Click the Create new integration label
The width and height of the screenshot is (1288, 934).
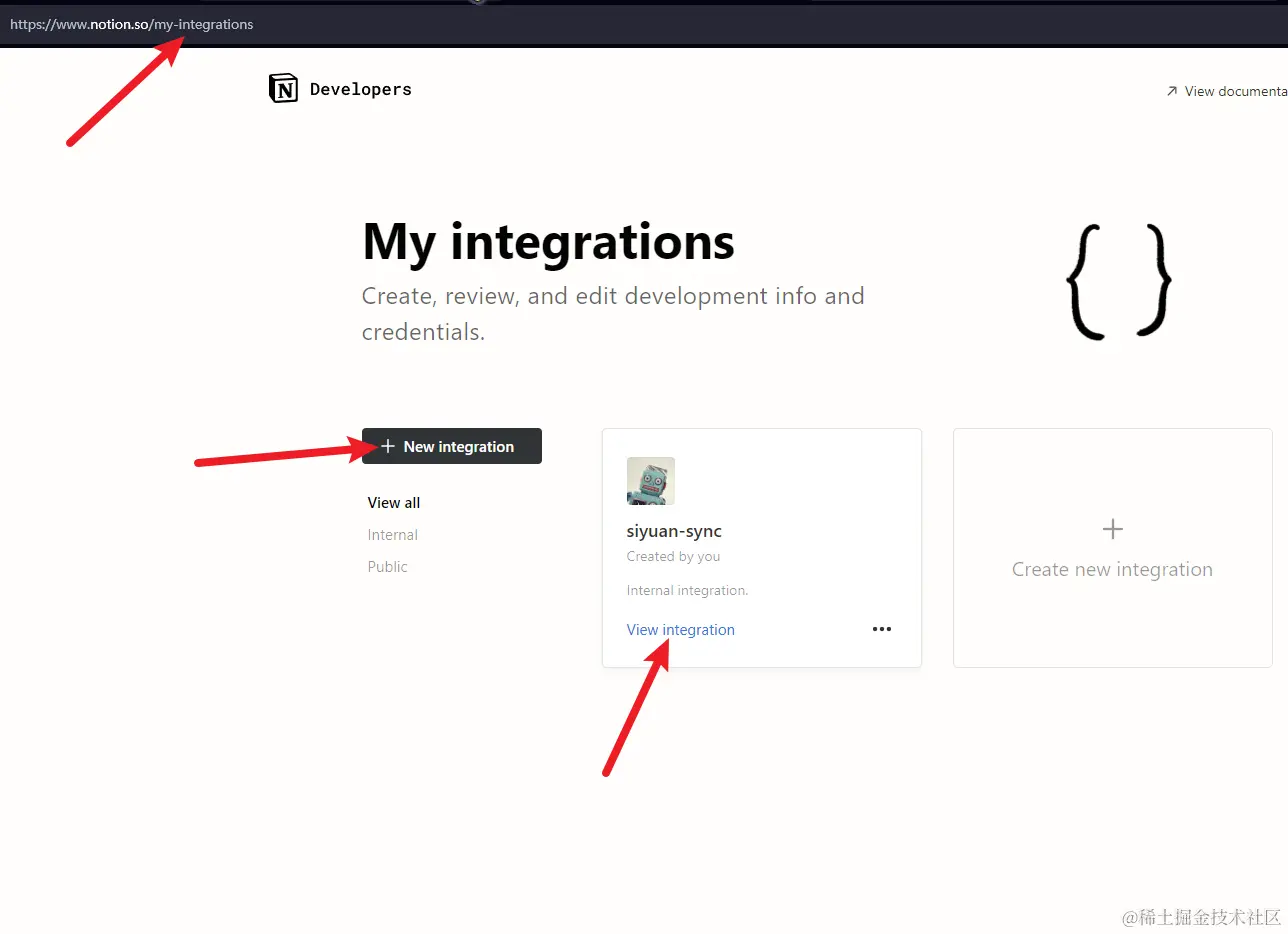1112,569
